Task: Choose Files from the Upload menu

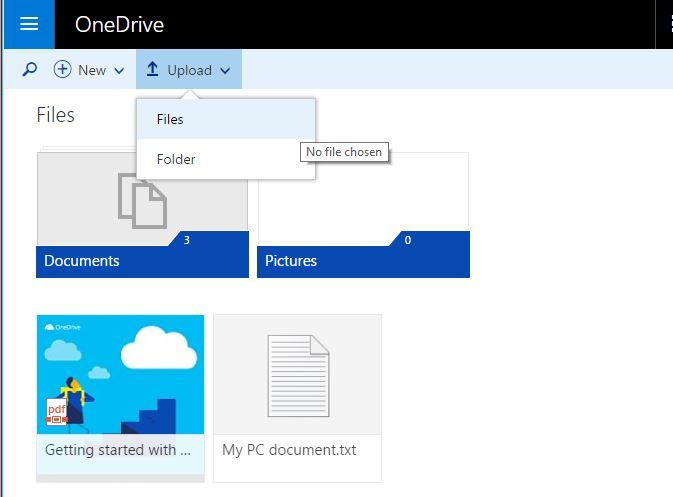Action: click(x=226, y=119)
